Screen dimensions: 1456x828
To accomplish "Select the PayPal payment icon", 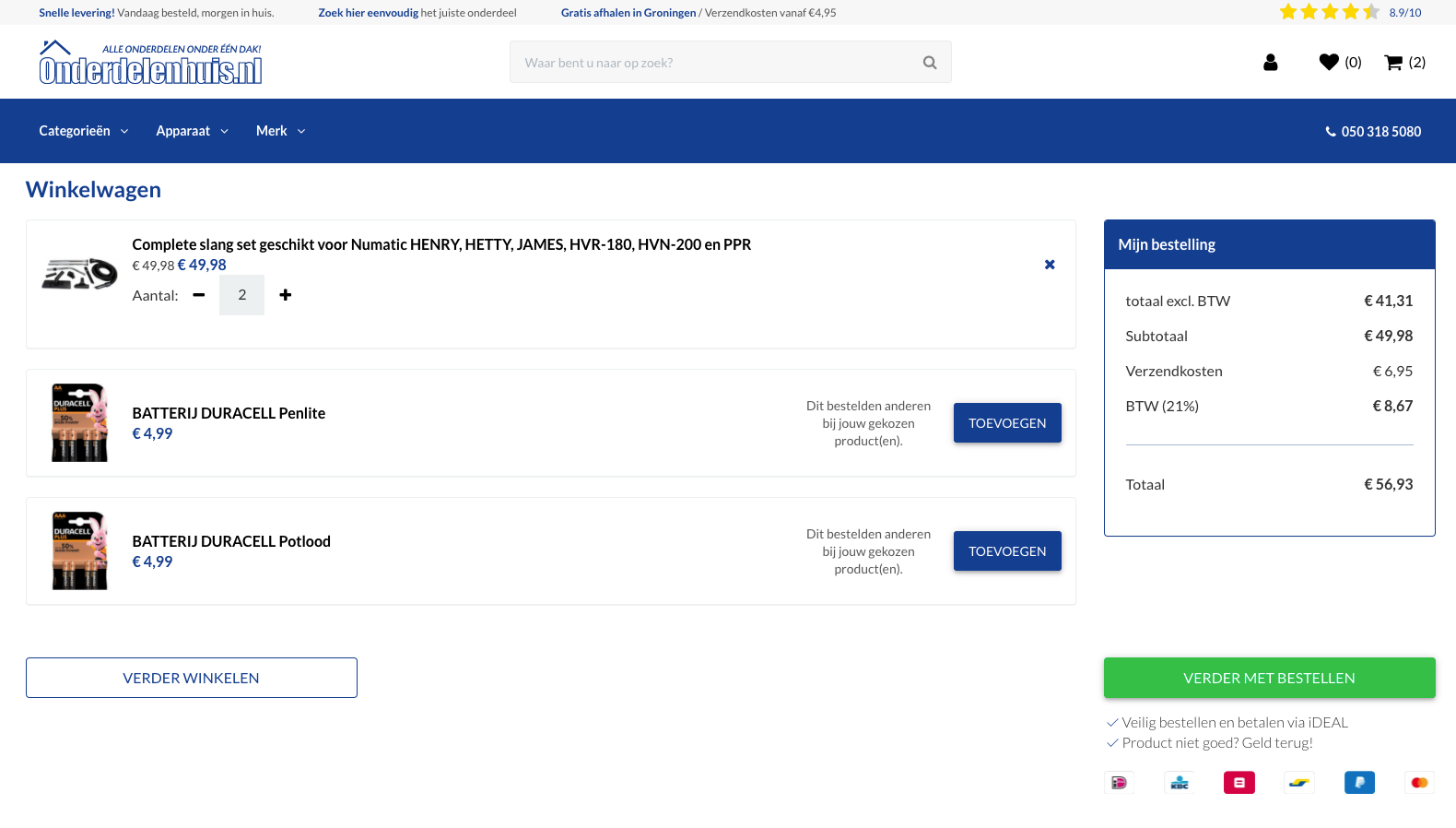I will click(x=1359, y=783).
